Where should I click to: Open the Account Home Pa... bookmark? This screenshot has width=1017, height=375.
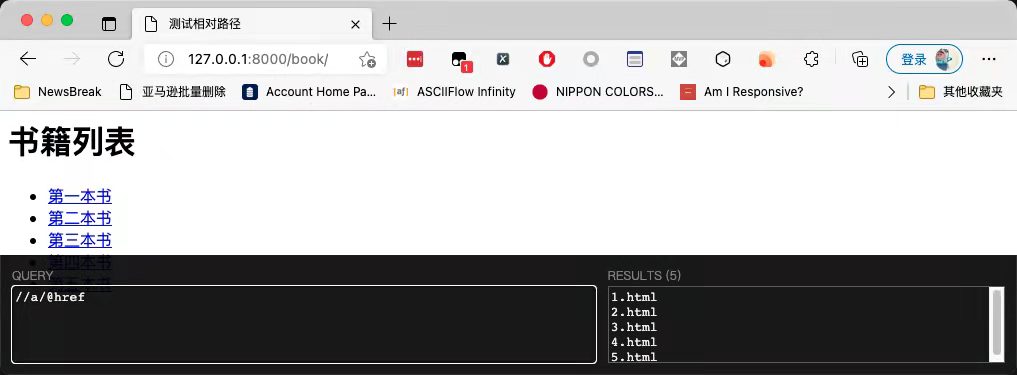309,92
